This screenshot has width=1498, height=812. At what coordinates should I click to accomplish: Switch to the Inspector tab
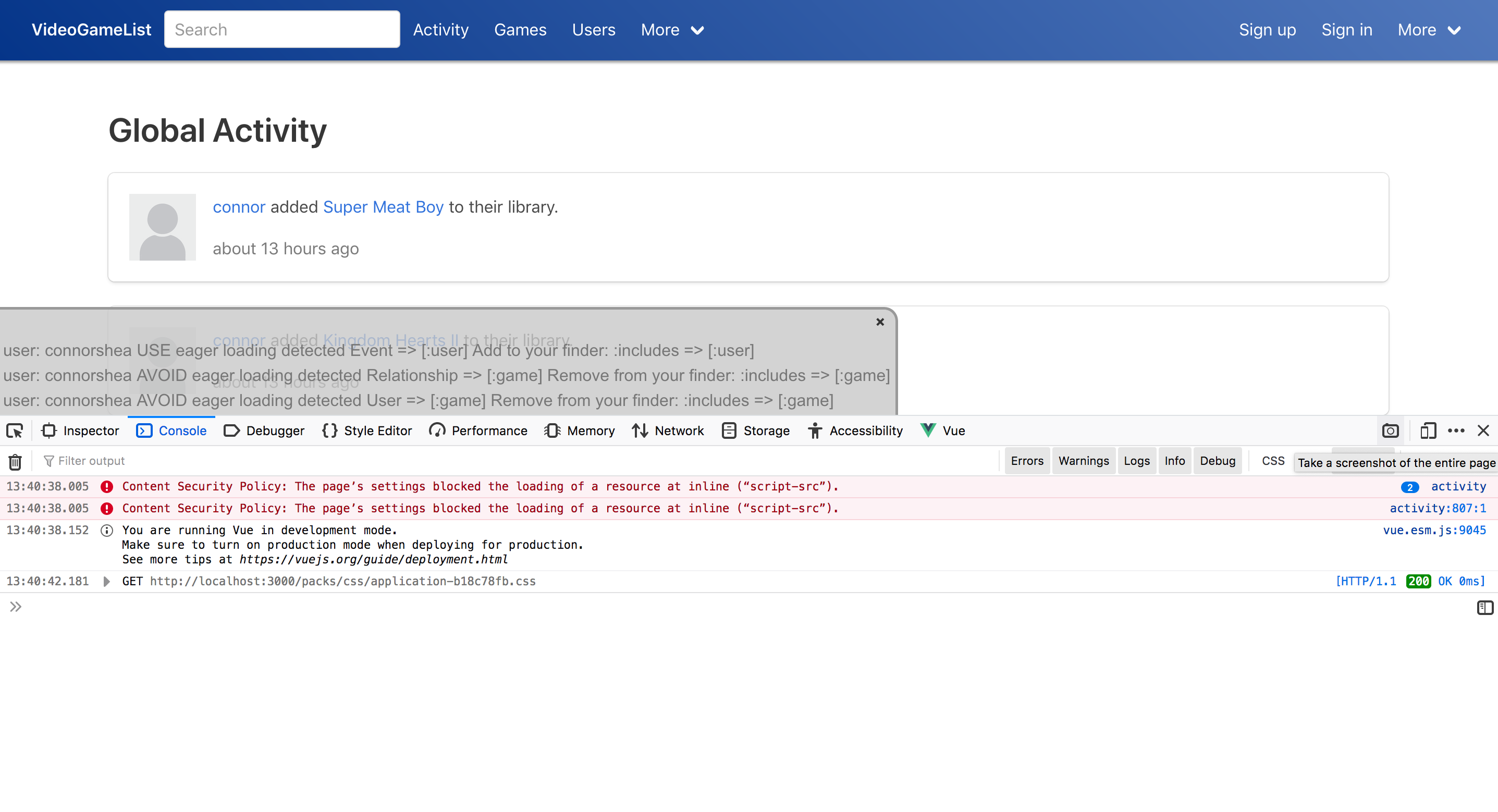[80, 430]
